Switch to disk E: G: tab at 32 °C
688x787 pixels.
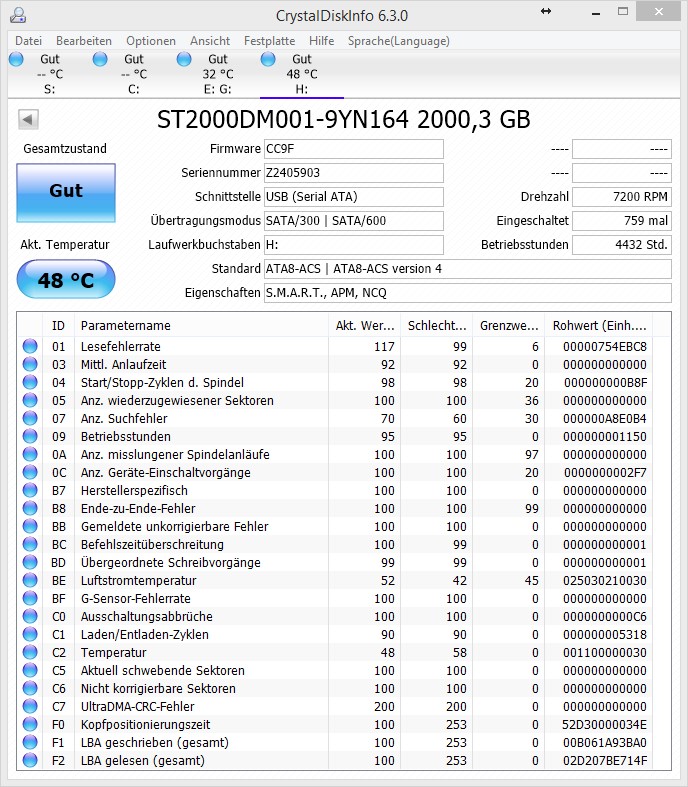coord(217,74)
